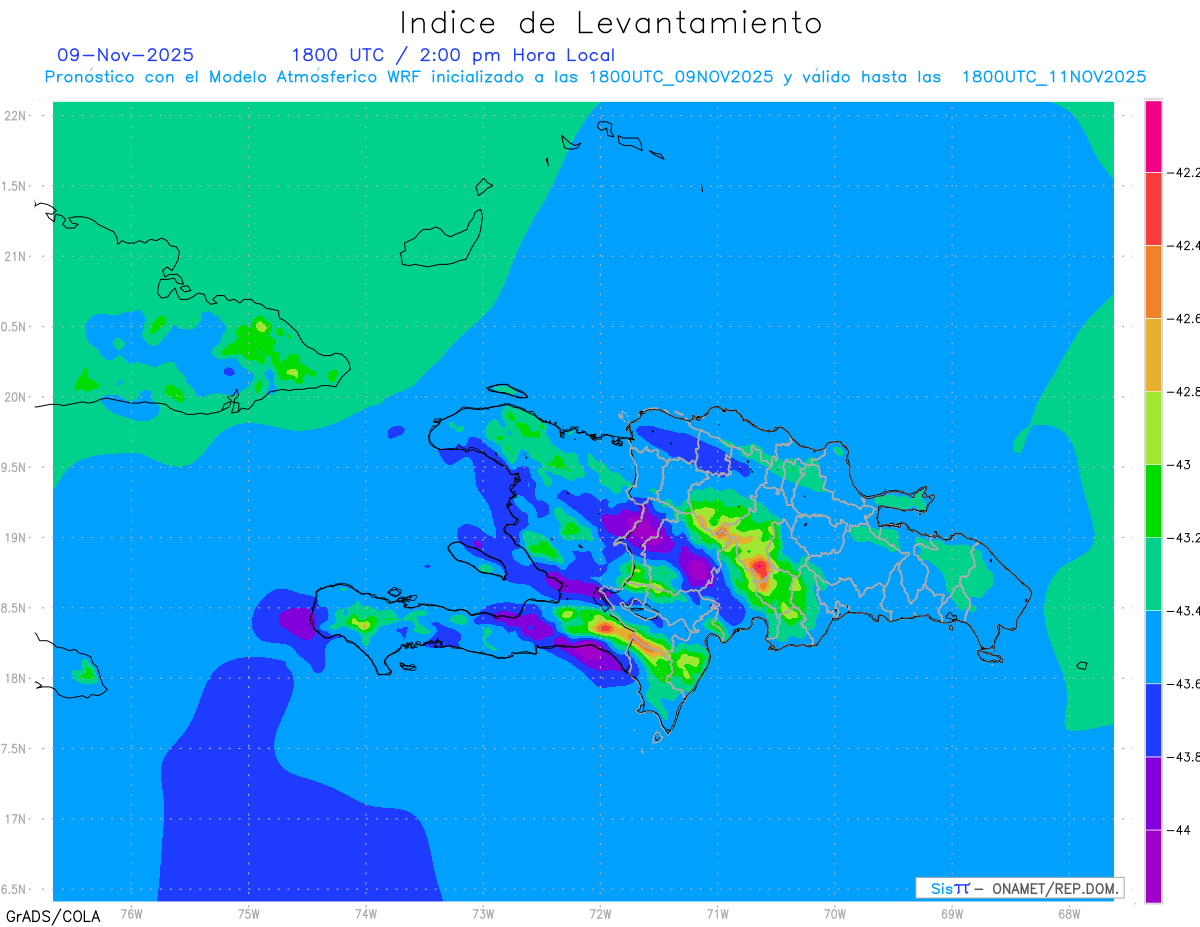Image resolution: width=1200 pixels, height=927 pixels.
Task: Click the '-43.6' legend value
Action: (x=1185, y=683)
